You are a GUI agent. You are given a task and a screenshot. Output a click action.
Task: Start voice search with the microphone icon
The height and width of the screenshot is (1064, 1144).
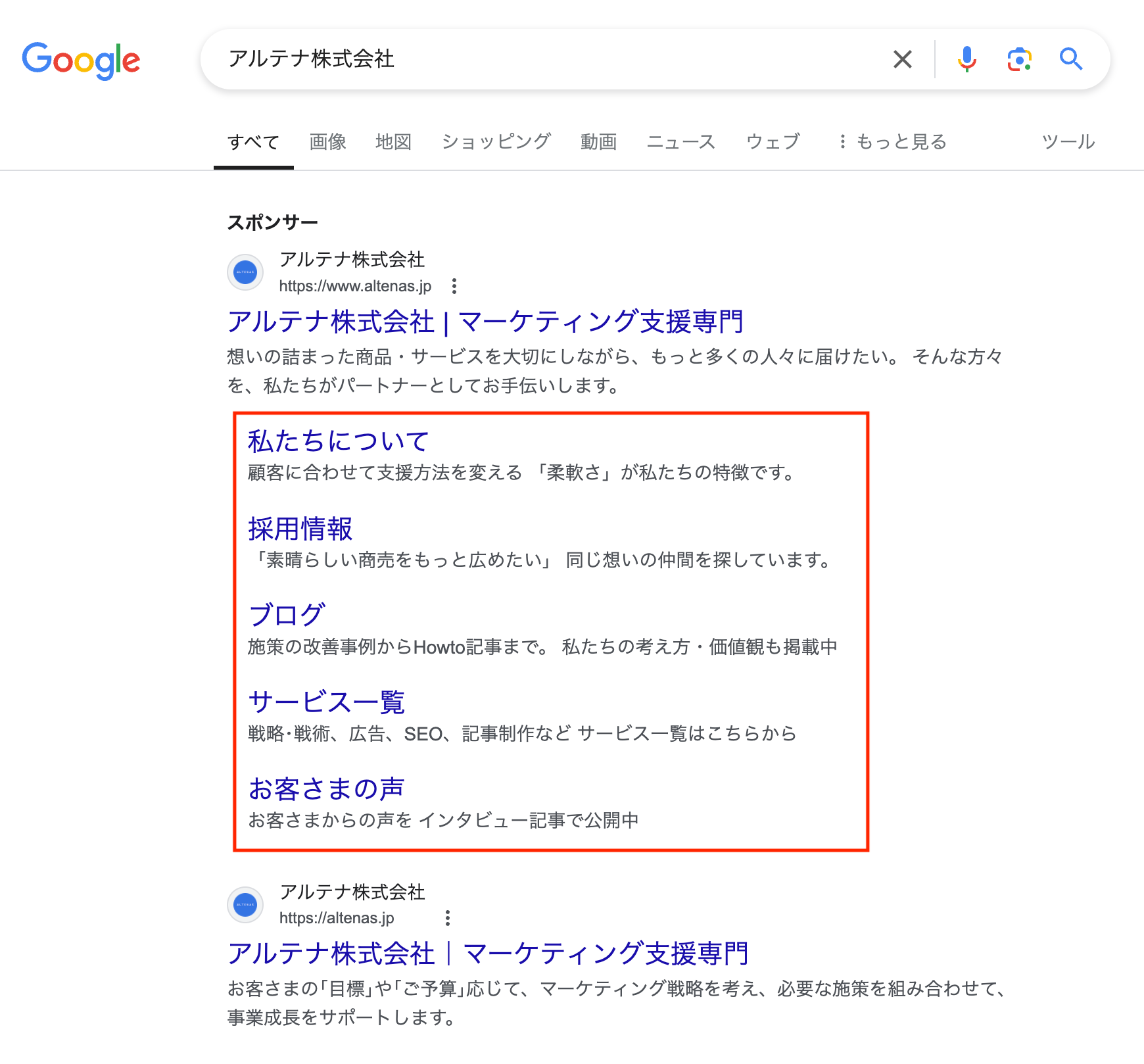tap(966, 59)
